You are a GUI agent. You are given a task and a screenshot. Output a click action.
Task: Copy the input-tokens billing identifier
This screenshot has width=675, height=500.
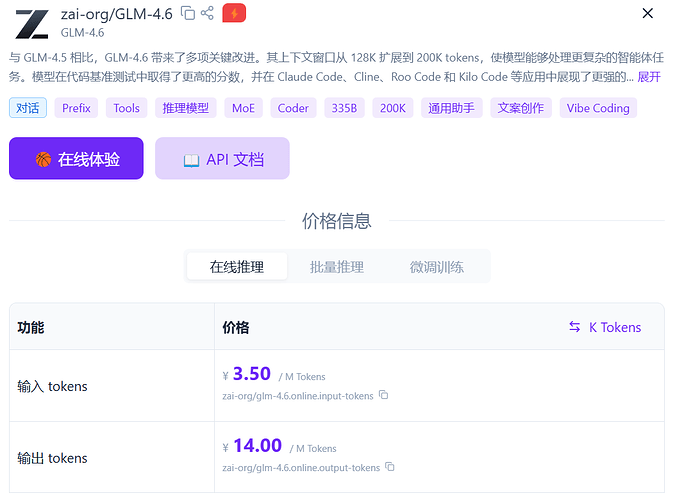(383, 395)
